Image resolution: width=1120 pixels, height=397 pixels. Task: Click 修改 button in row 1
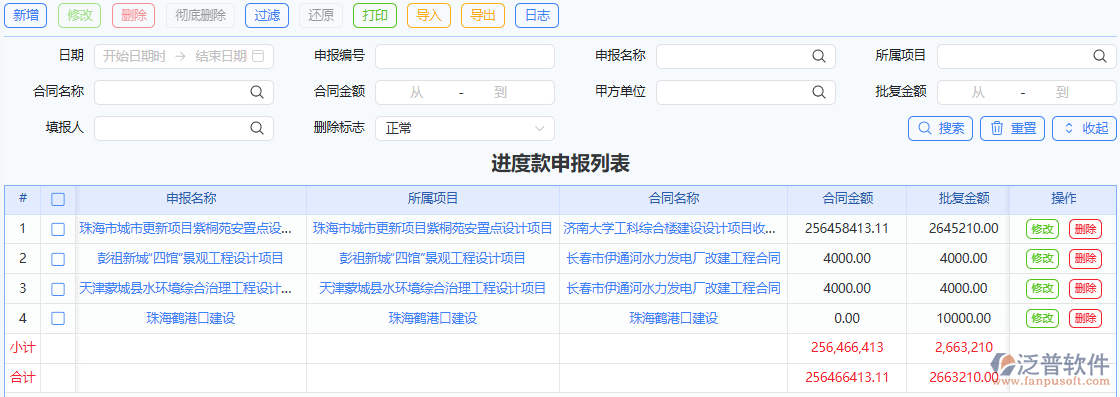click(x=1042, y=229)
